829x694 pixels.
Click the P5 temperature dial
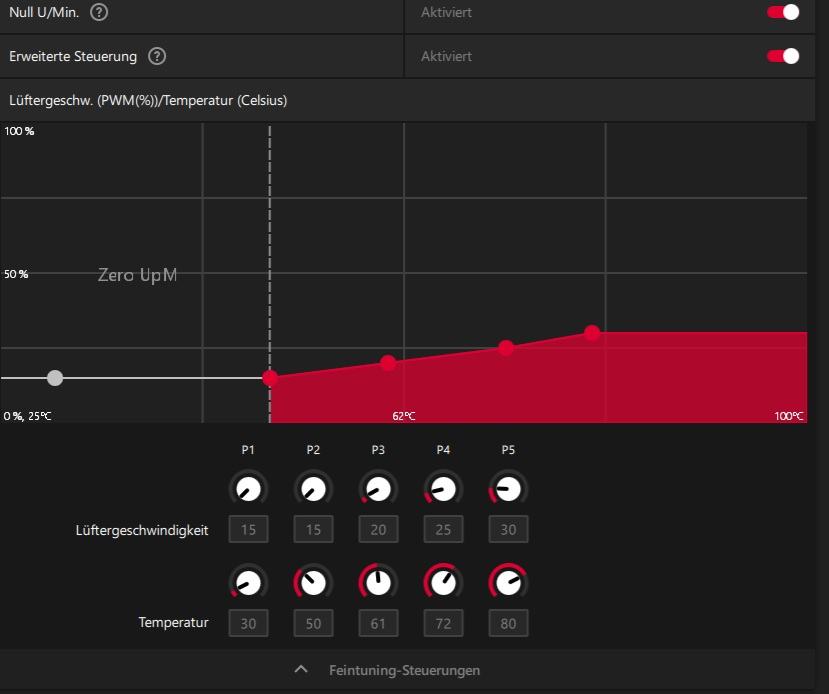point(508,583)
